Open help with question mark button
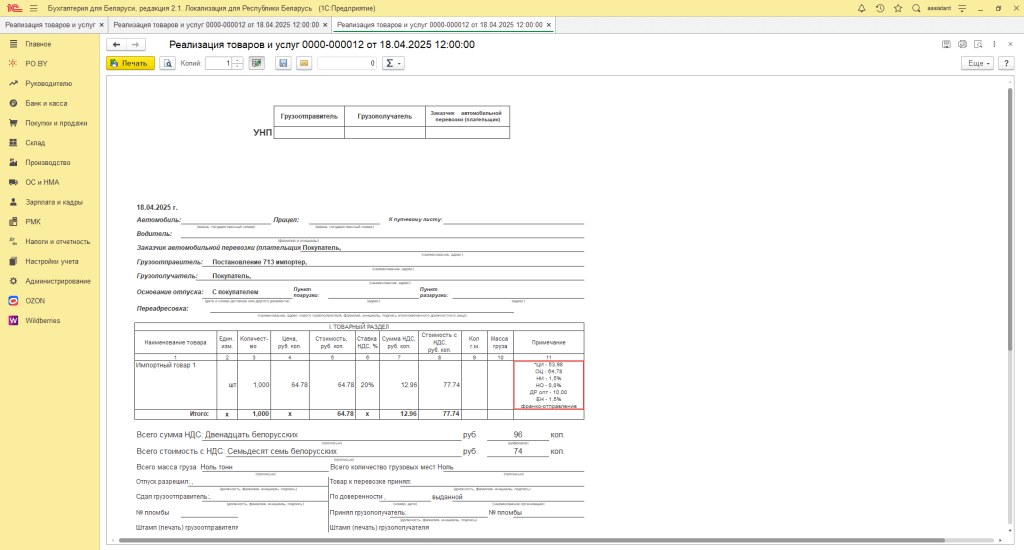Viewport: 1024px width, 550px height. [x=1006, y=63]
